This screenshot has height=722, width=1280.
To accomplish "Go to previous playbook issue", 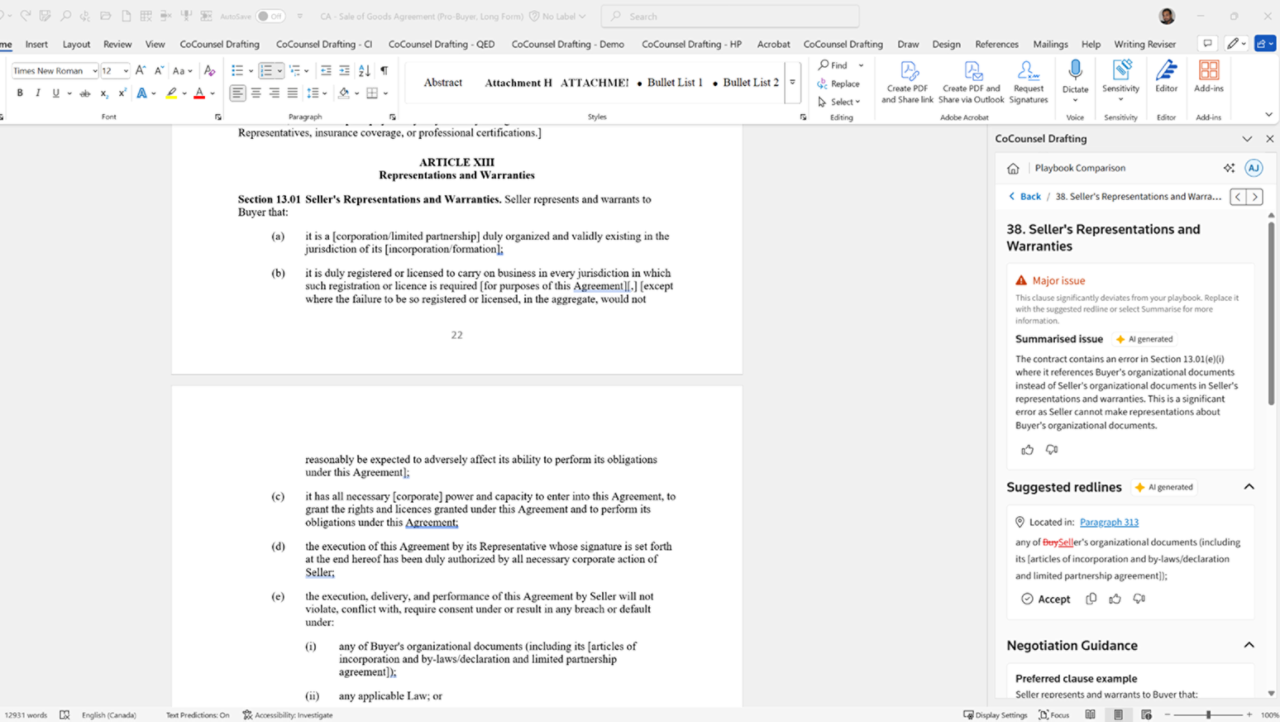I will 1238,197.
